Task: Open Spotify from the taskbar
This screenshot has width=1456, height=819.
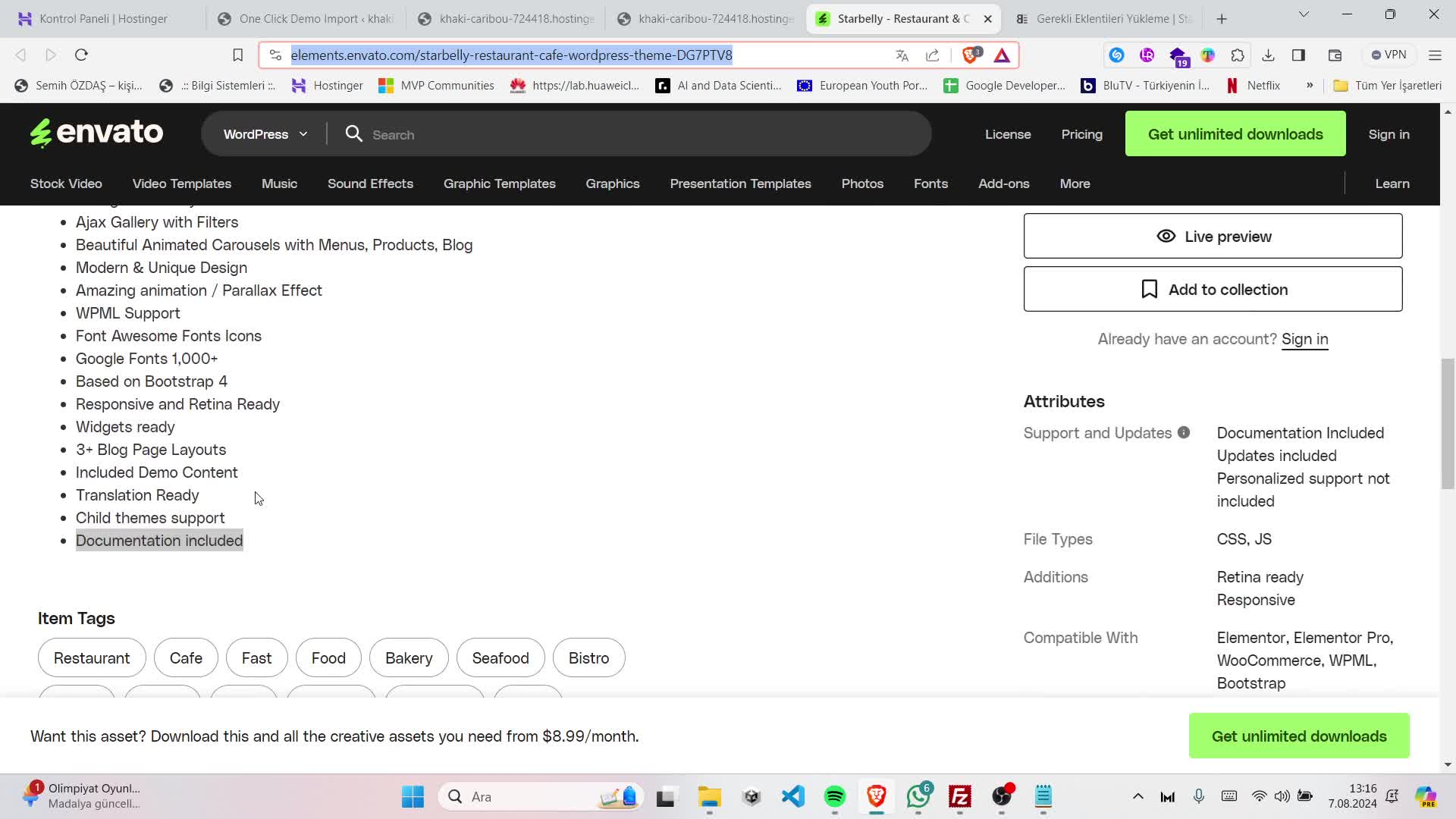Action: tap(835, 796)
